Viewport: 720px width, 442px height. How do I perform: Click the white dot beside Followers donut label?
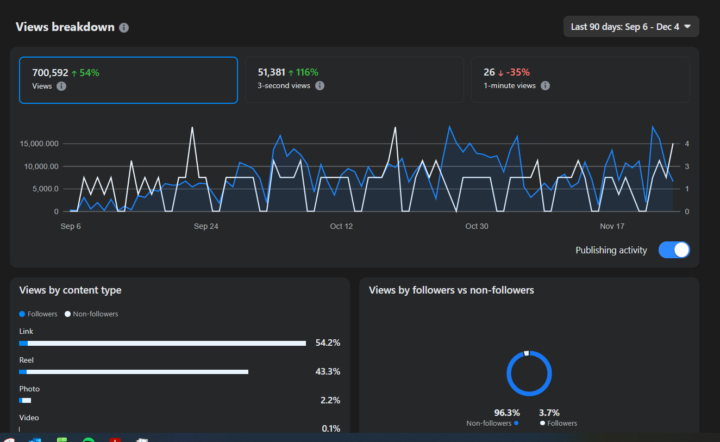point(542,423)
